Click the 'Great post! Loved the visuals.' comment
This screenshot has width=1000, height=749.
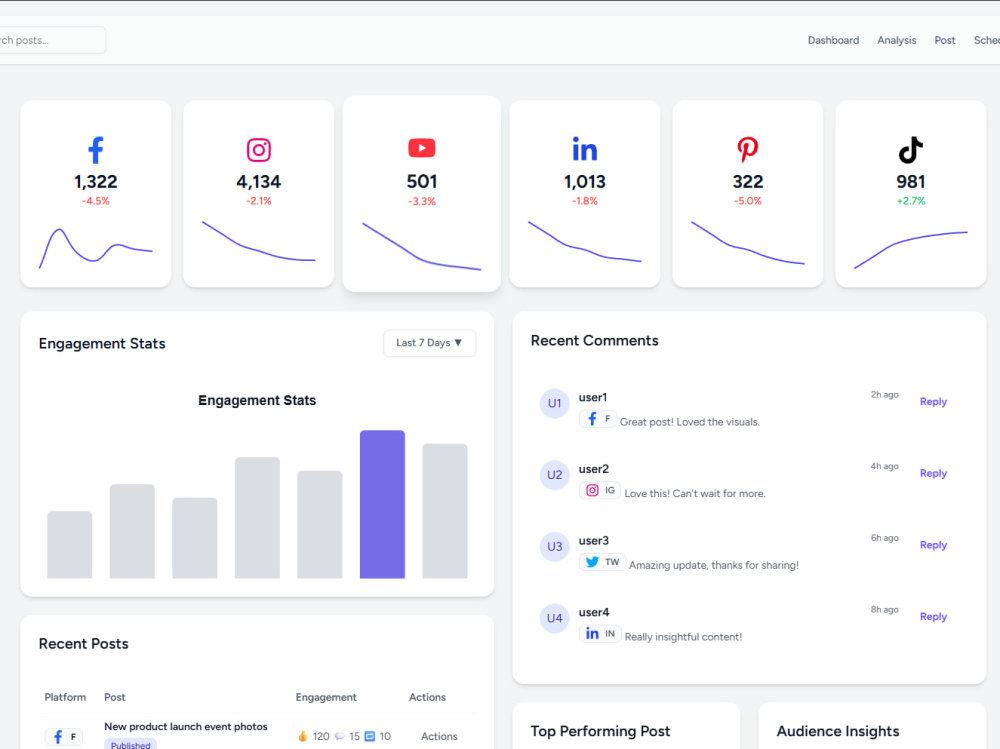click(x=689, y=422)
